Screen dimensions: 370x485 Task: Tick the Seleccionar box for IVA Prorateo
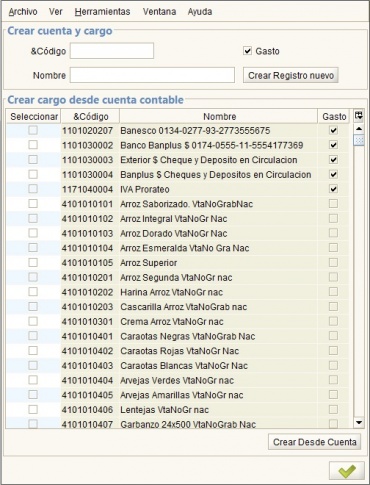(x=33, y=189)
